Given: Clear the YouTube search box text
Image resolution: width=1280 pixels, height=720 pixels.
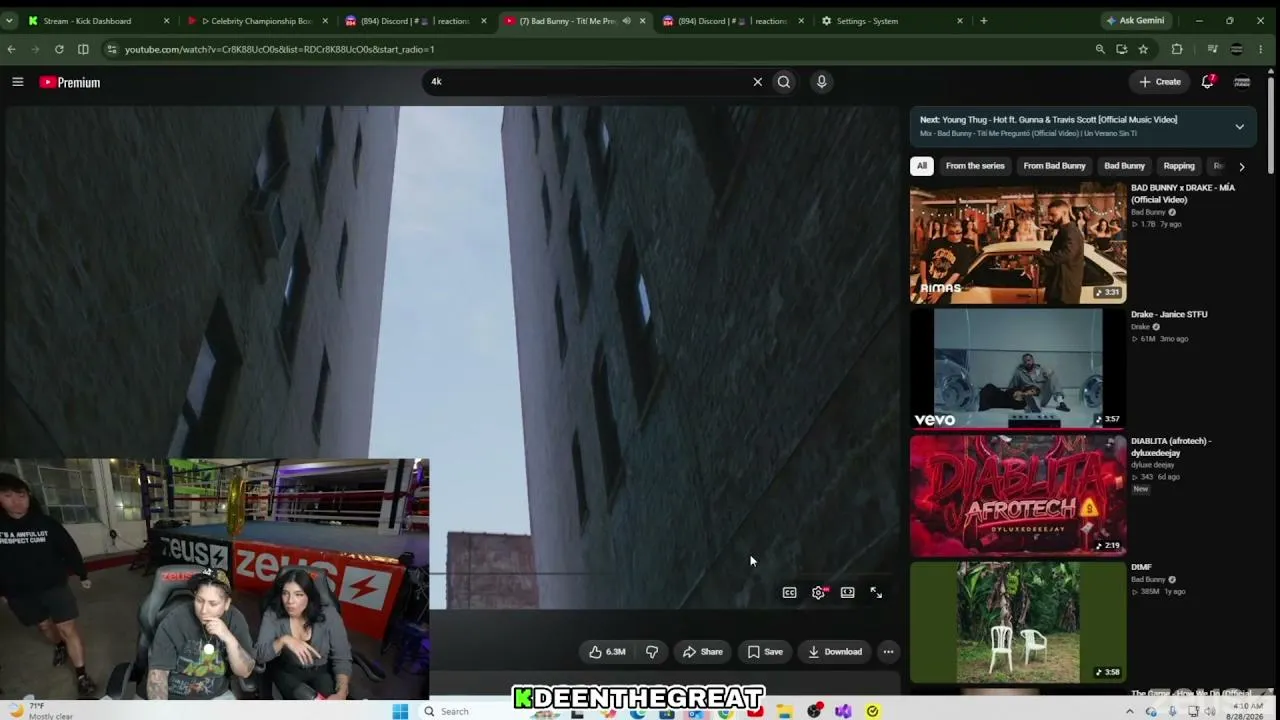Looking at the screenshot, I should 757,82.
